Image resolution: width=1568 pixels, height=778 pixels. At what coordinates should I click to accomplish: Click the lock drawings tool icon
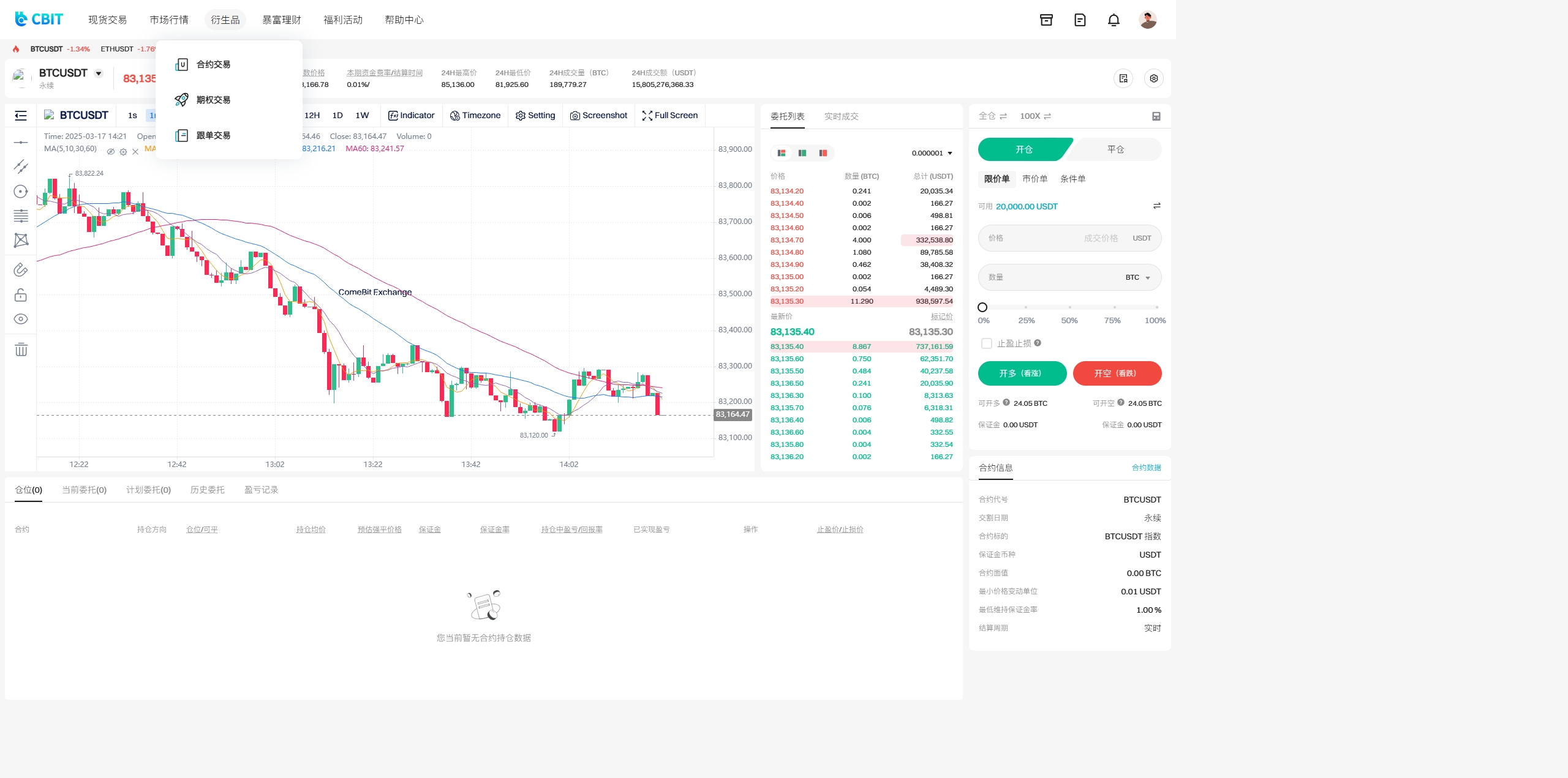pyautogui.click(x=21, y=295)
